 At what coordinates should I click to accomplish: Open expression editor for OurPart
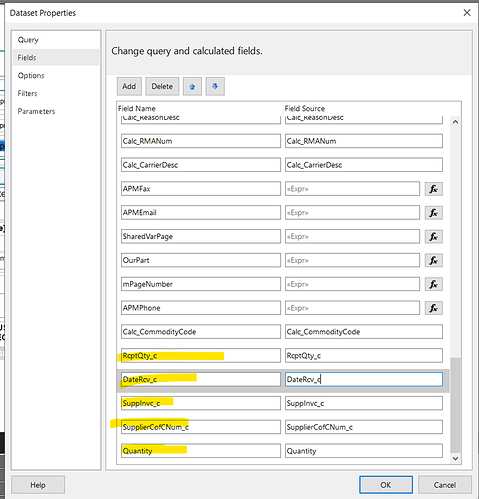[x=434, y=260]
